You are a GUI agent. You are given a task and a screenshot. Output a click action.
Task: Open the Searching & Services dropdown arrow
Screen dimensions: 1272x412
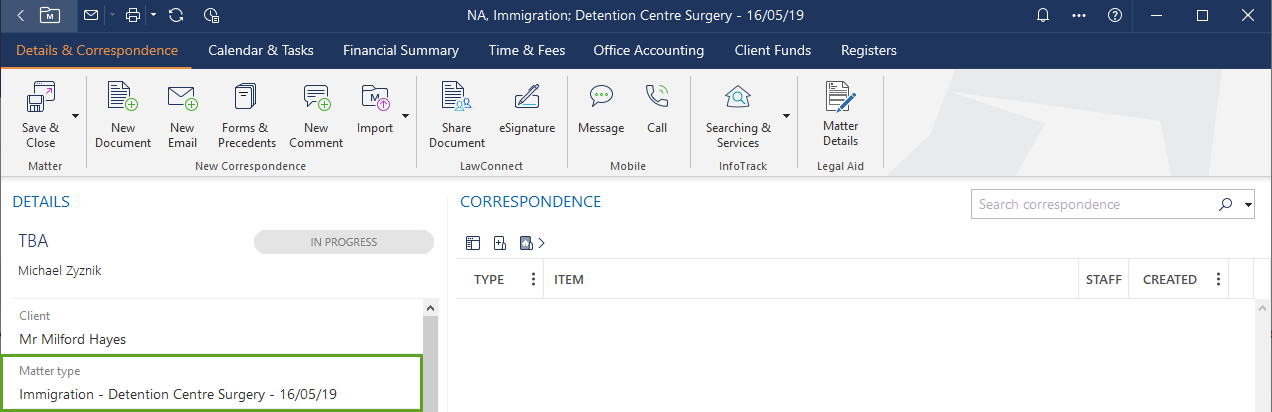[786, 116]
